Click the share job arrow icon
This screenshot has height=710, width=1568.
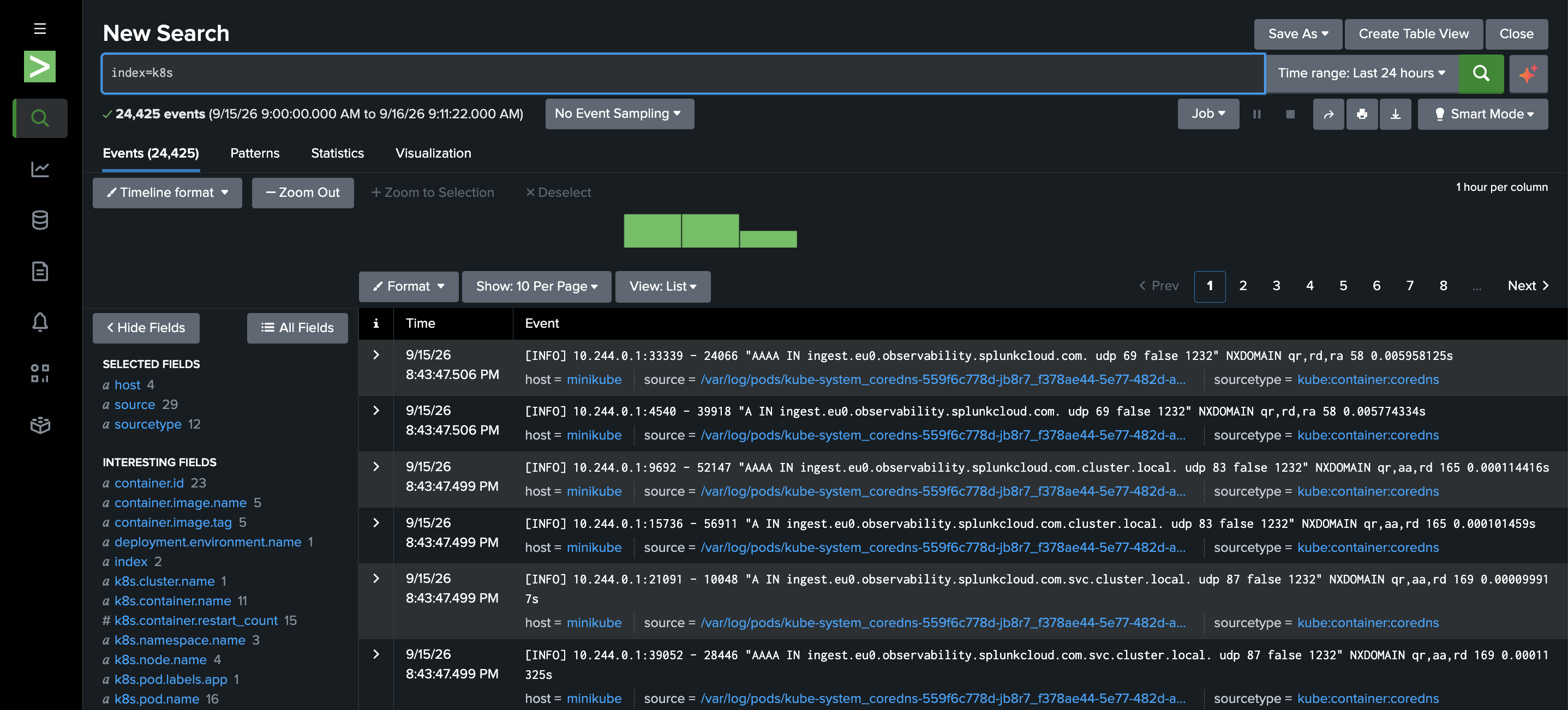1328,114
